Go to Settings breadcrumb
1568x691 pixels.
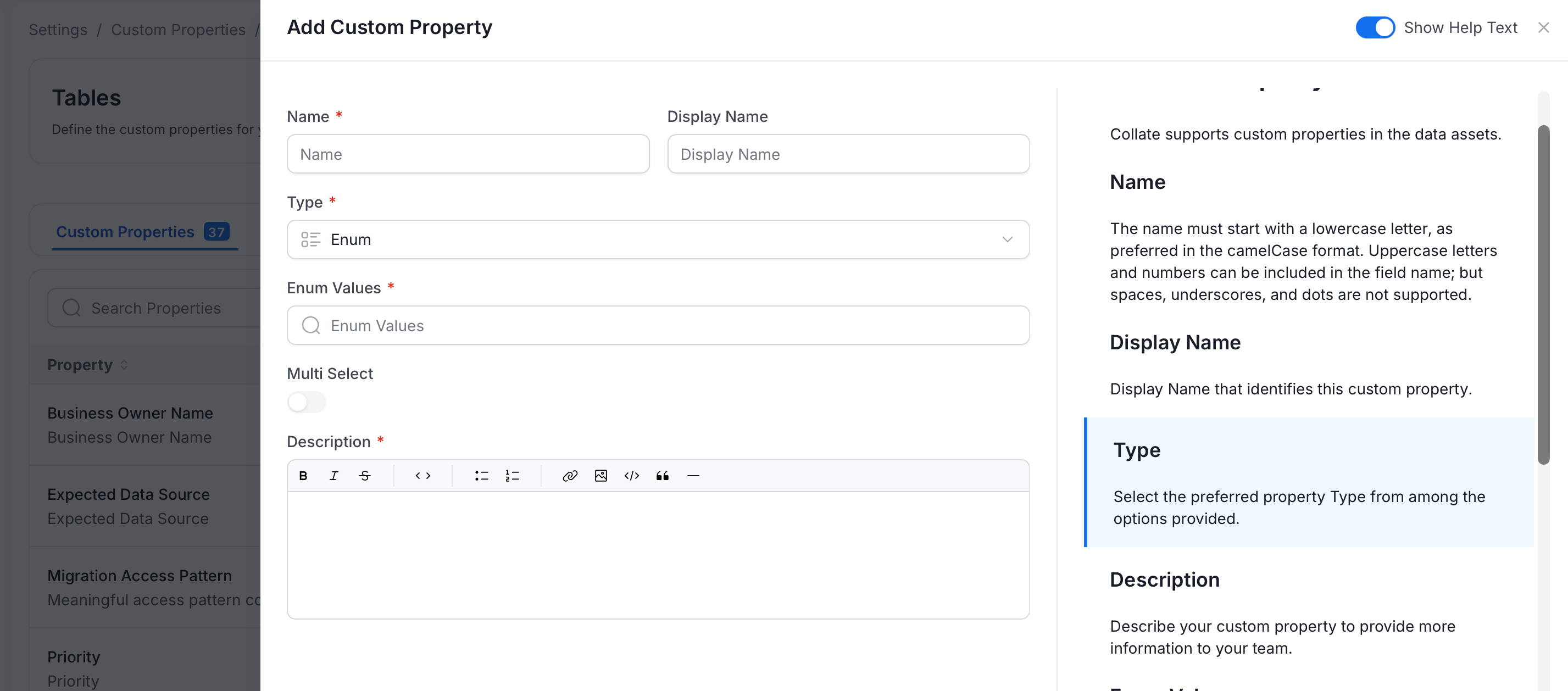coord(58,30)
